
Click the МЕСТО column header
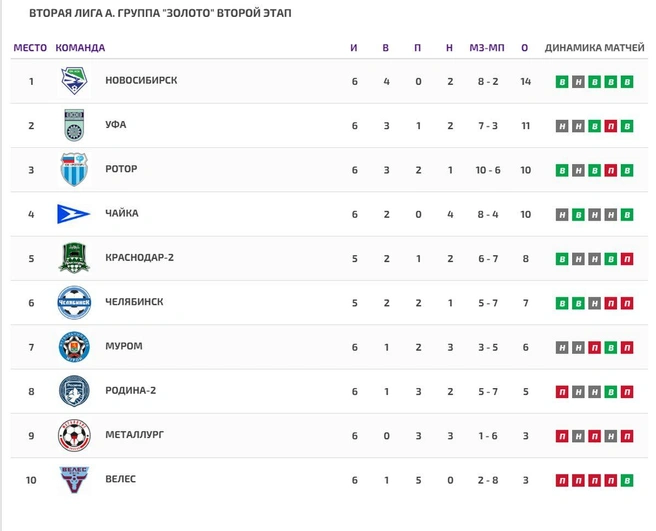point(30,48)
